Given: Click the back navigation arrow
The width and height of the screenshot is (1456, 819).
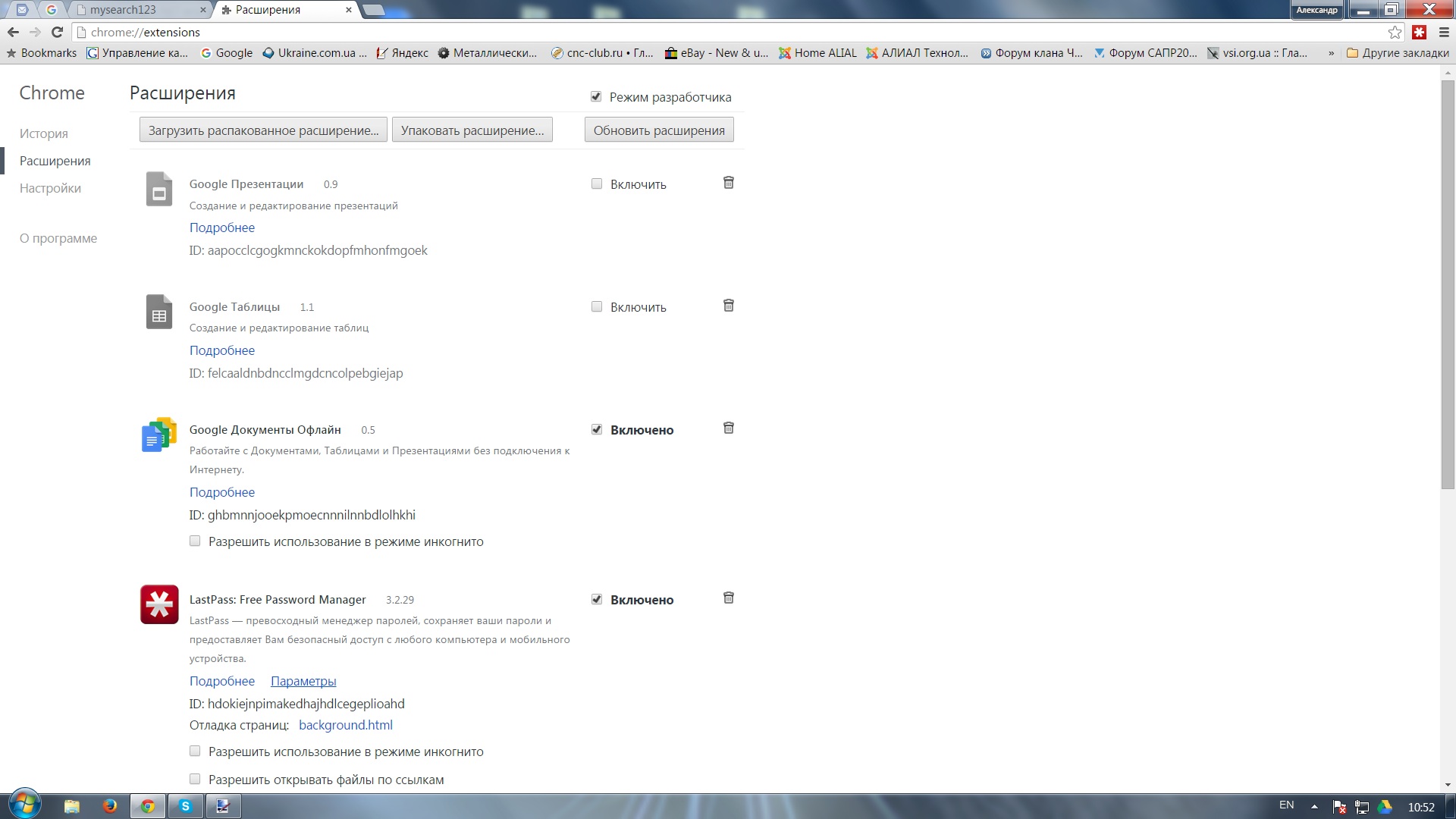Looking at the screenshot, I should tap(13, 32).
